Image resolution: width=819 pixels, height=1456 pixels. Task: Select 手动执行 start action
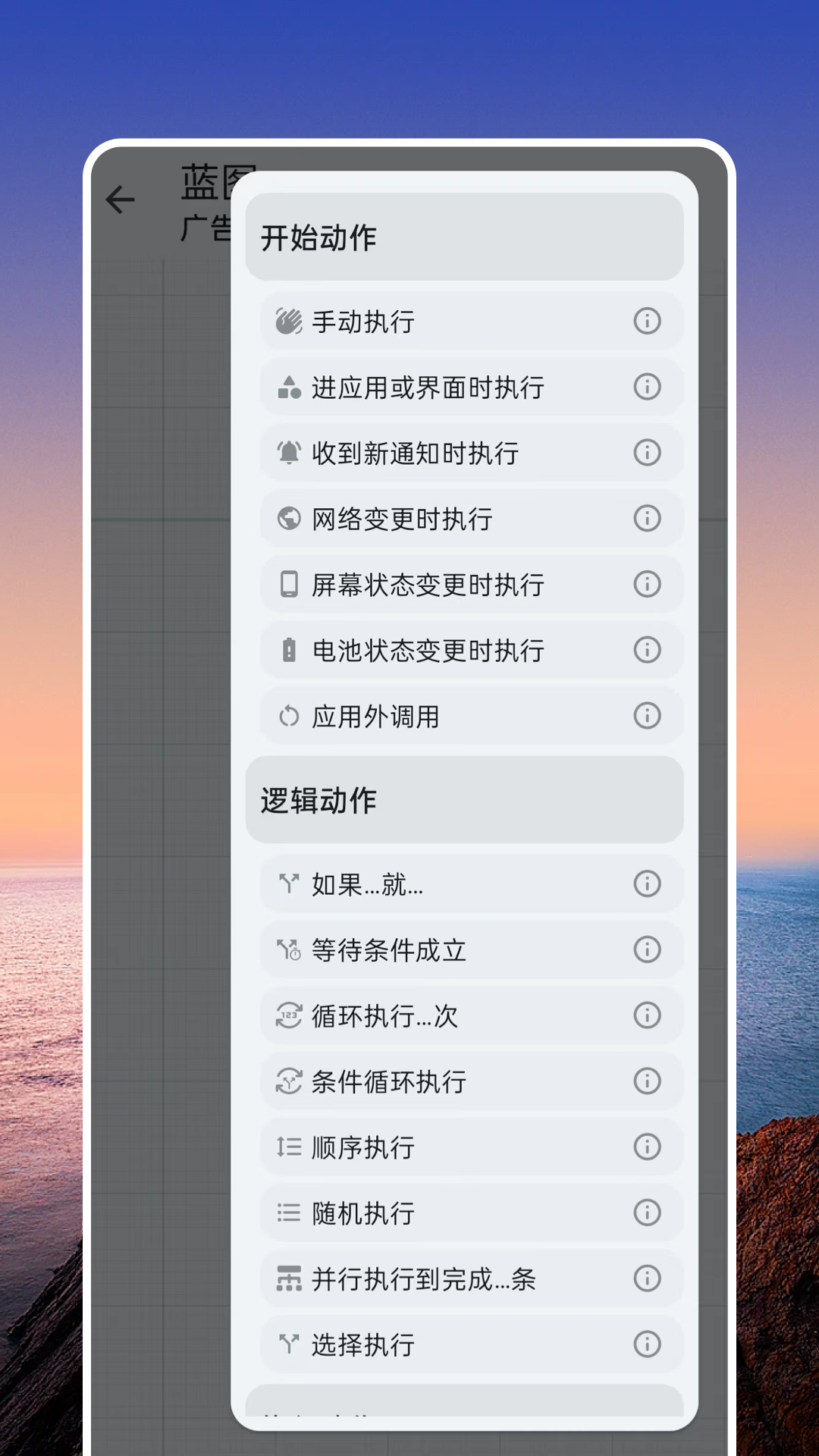click(425, 322)
